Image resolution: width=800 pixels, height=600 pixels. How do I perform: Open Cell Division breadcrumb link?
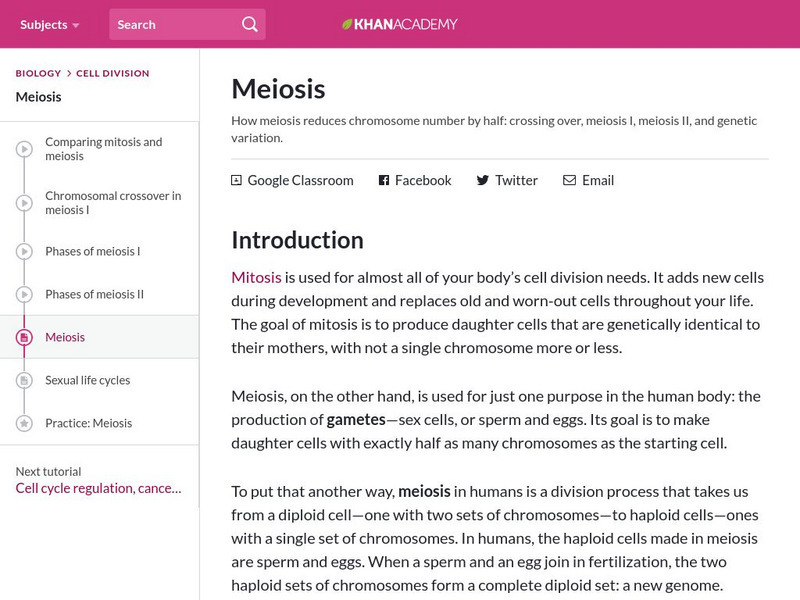[x=113, y=73]
